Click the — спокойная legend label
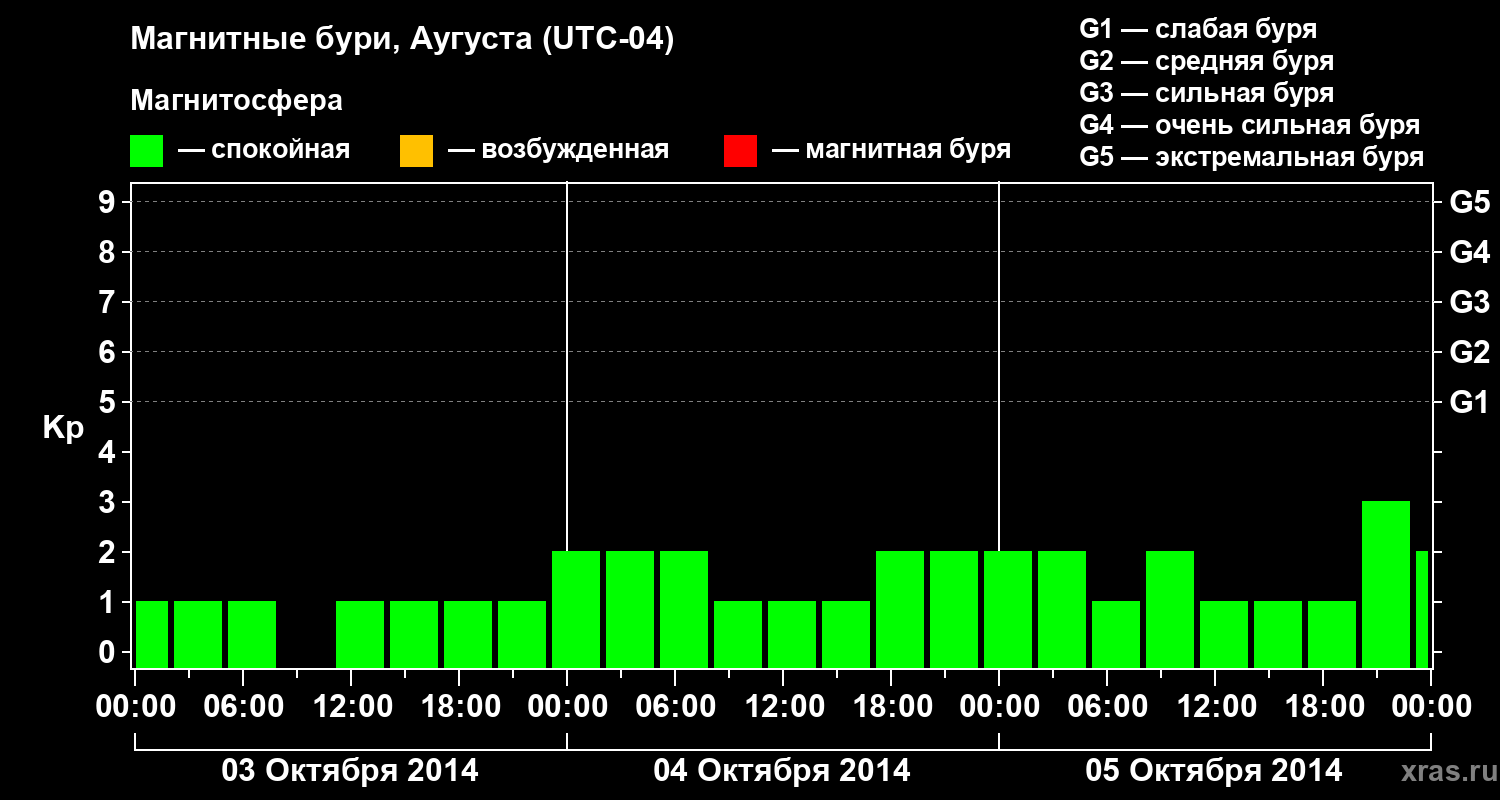Image resolution: width=1500 pixels, height=800 pixels. point(264,150)
